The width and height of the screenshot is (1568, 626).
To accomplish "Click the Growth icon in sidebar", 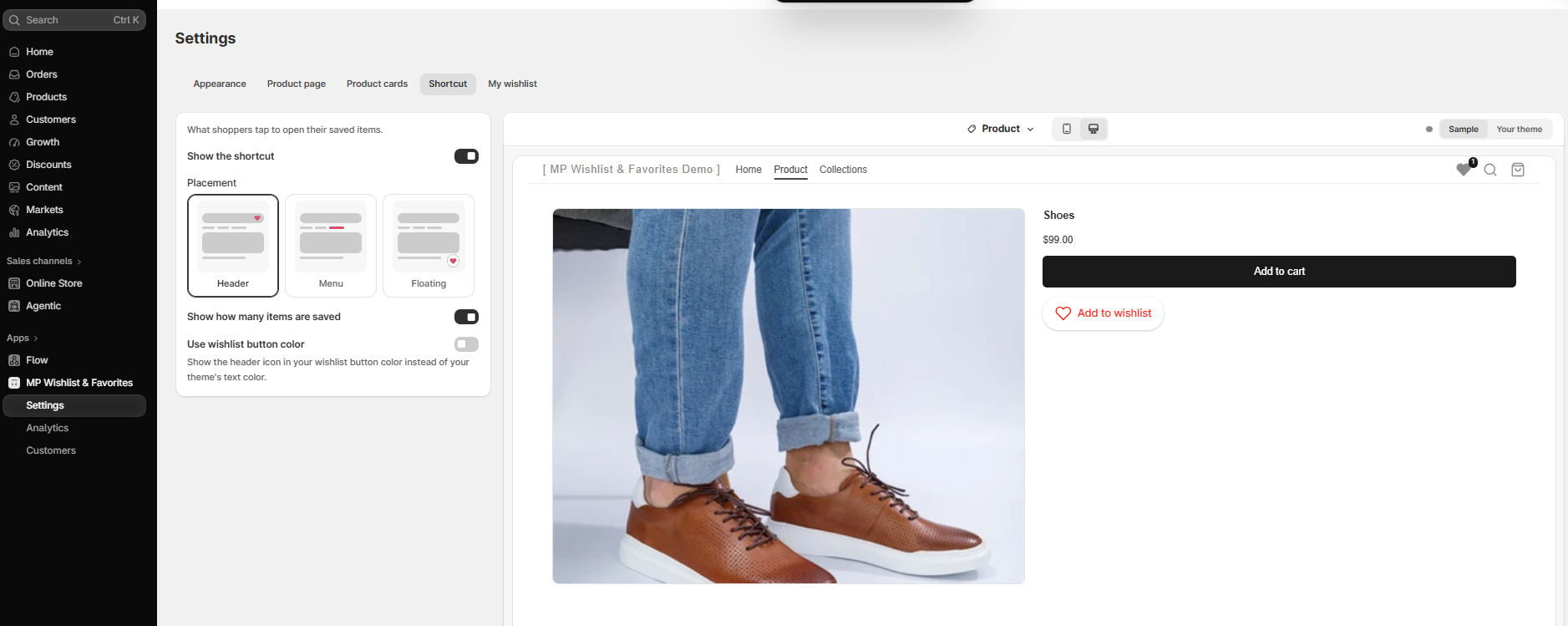I will (x=14, y=142).
